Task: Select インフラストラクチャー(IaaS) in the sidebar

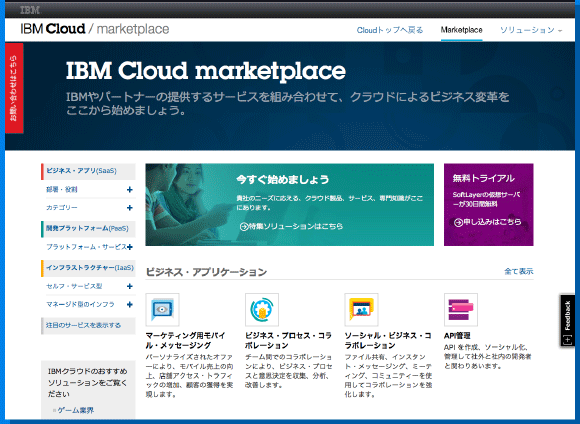Action: click(88, 268)
